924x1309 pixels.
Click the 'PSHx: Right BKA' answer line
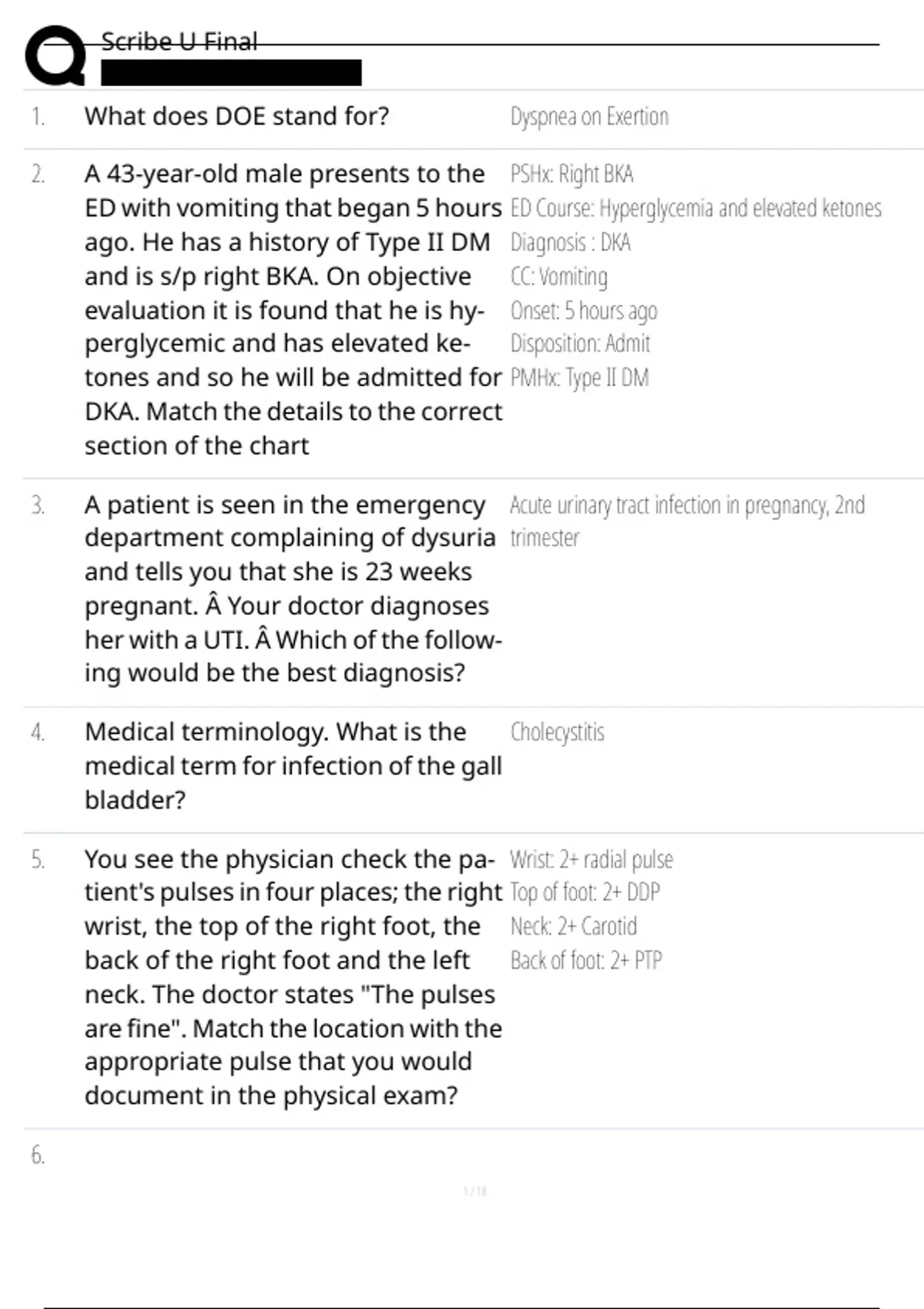point(571,174)
